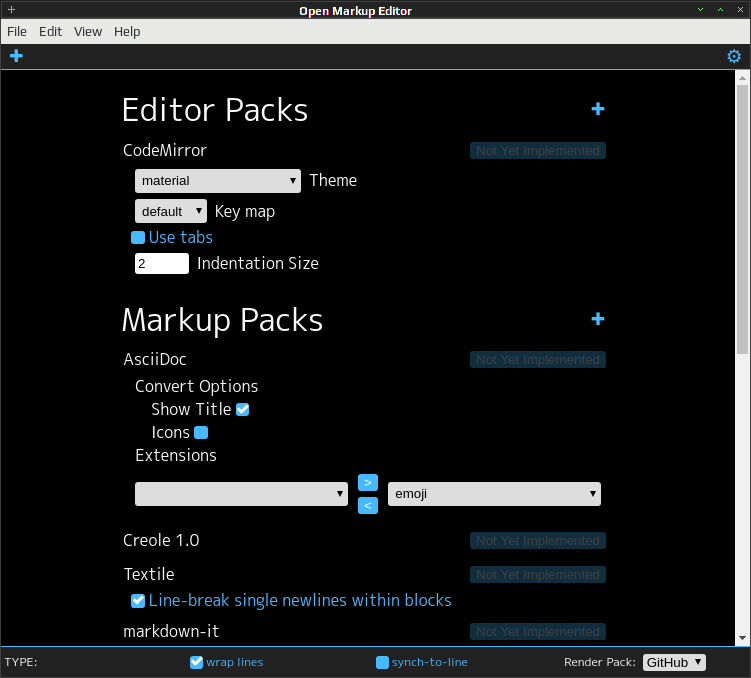751x678 pixels.
Task: Click the synch-to-line label
Action: (430, 662)
